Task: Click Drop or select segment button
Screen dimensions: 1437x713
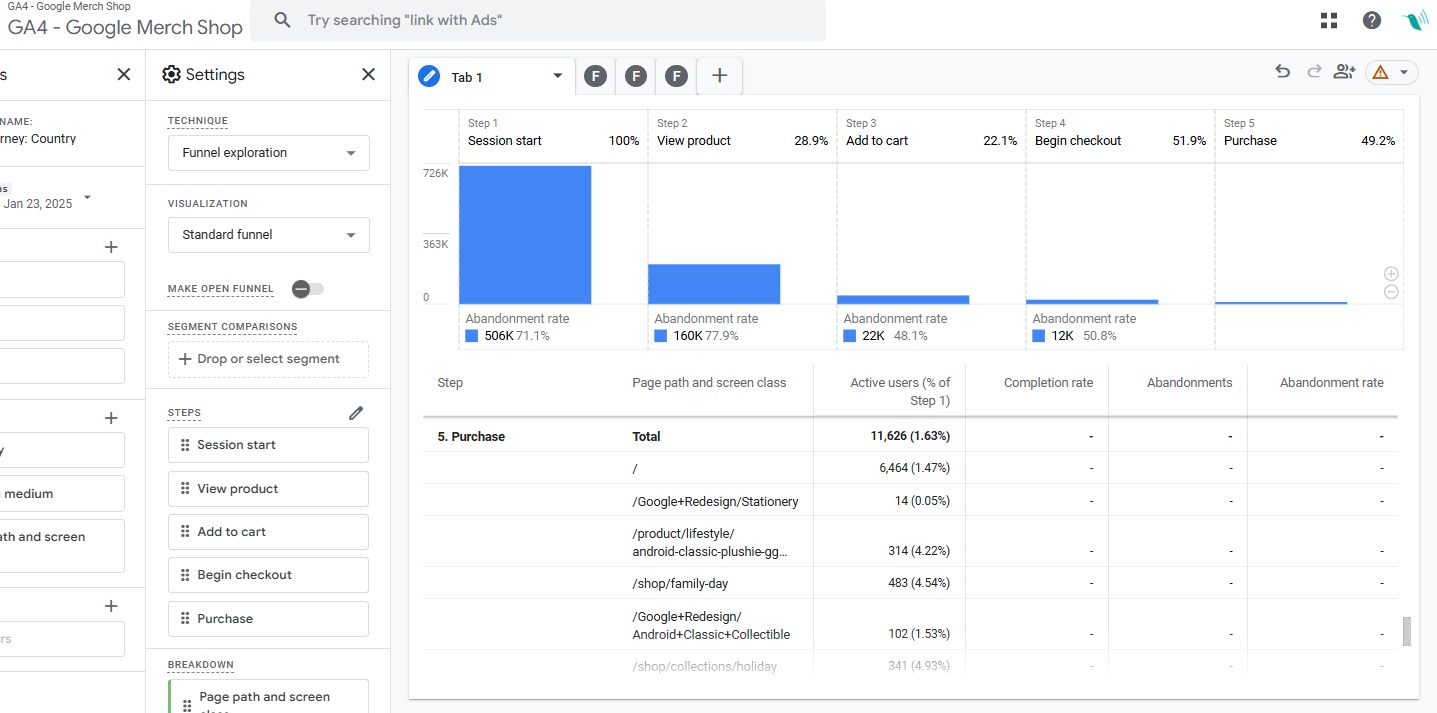Action: point(268,359)
